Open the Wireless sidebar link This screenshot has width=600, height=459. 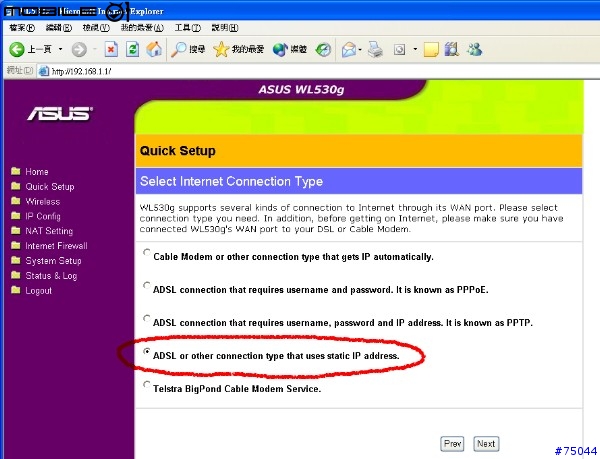pos(42,202)
